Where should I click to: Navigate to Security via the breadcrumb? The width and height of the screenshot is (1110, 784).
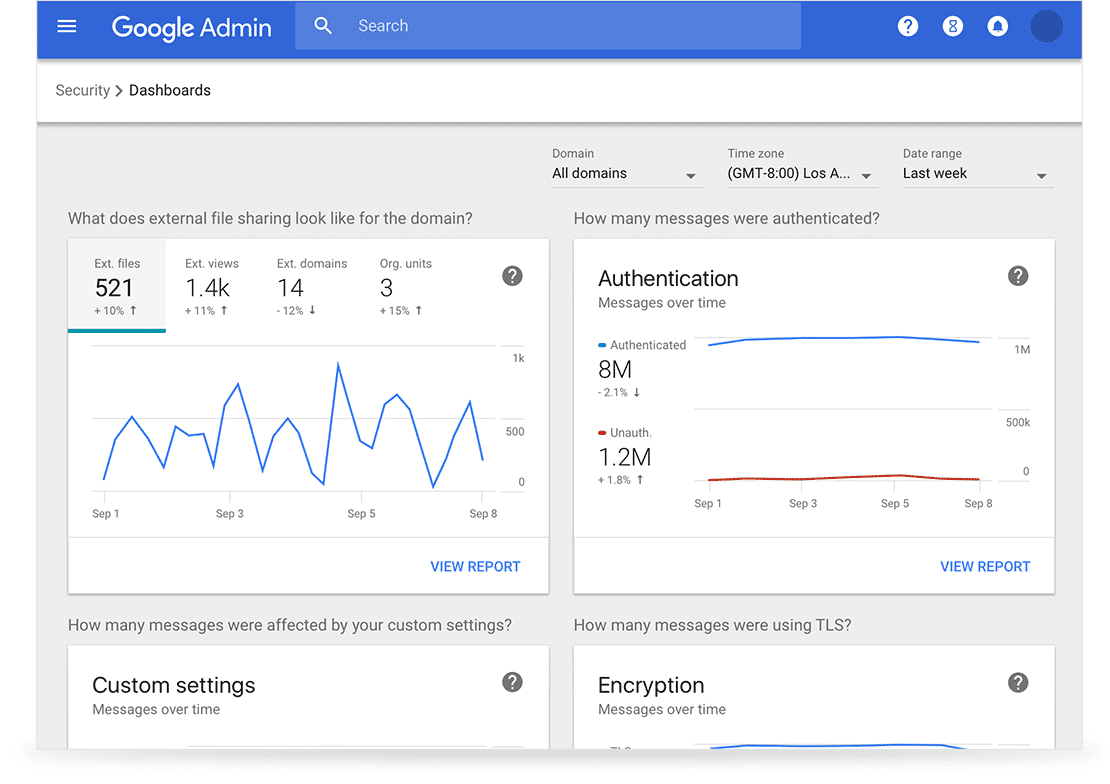tap(83, 90)
